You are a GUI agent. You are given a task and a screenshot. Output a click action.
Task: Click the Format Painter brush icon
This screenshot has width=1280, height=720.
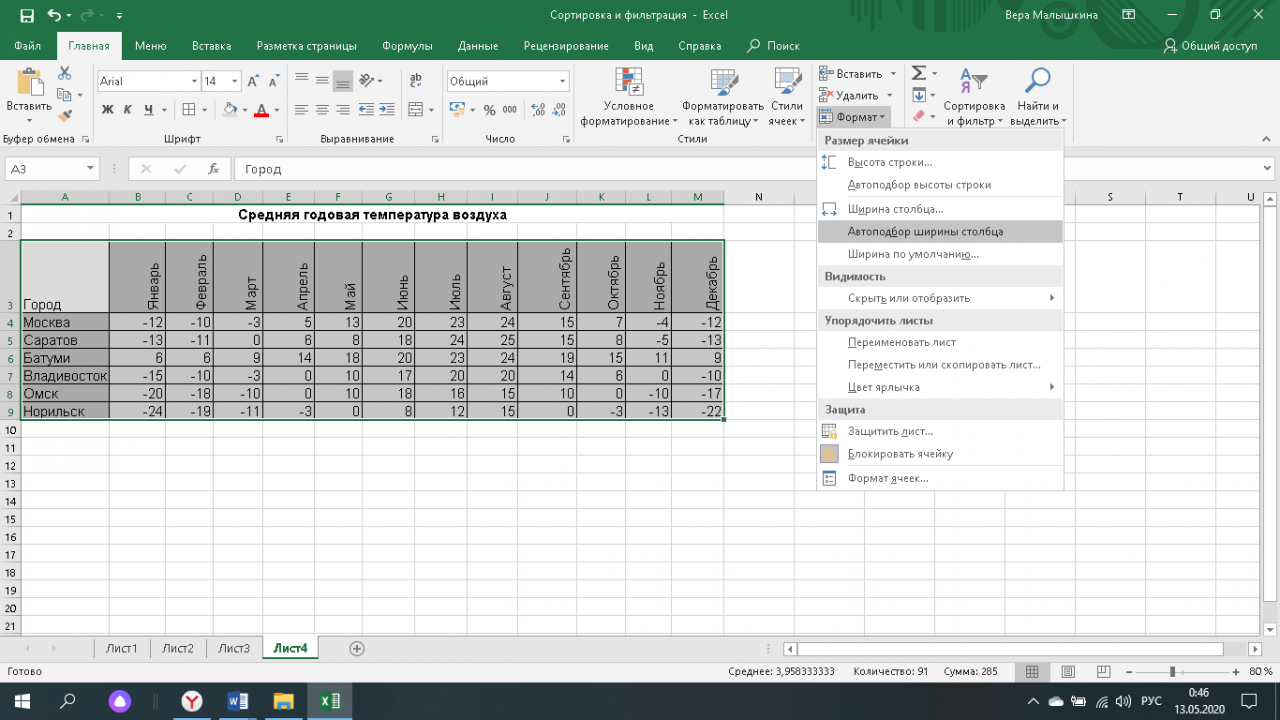[x=65, y=116]
